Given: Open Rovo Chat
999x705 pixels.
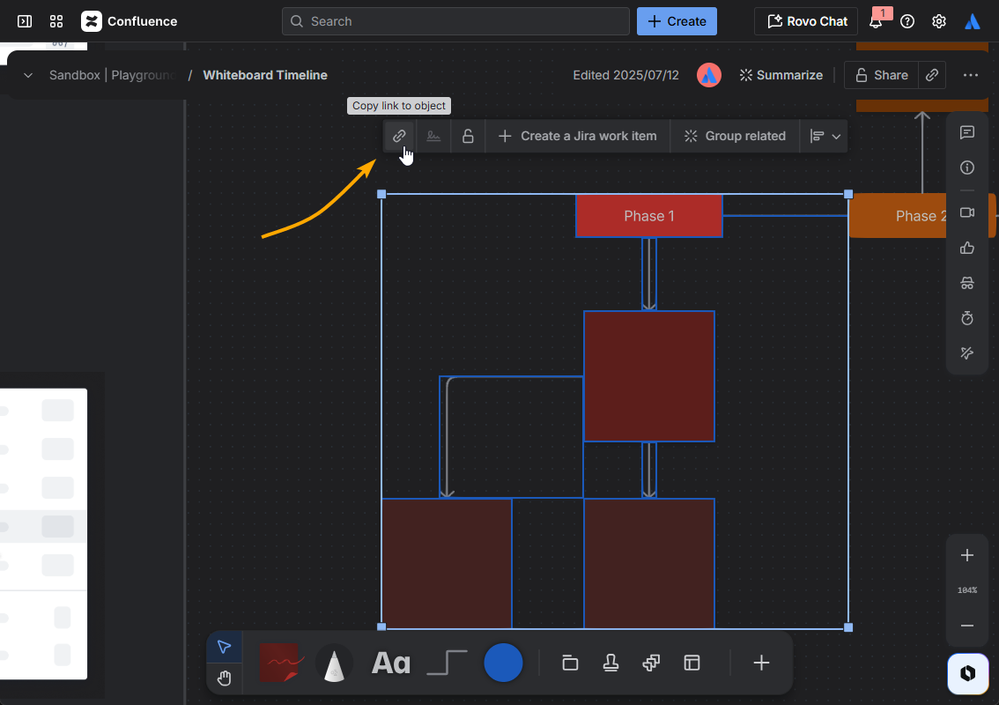Looking at the screenshot, I should pos(806,22).
